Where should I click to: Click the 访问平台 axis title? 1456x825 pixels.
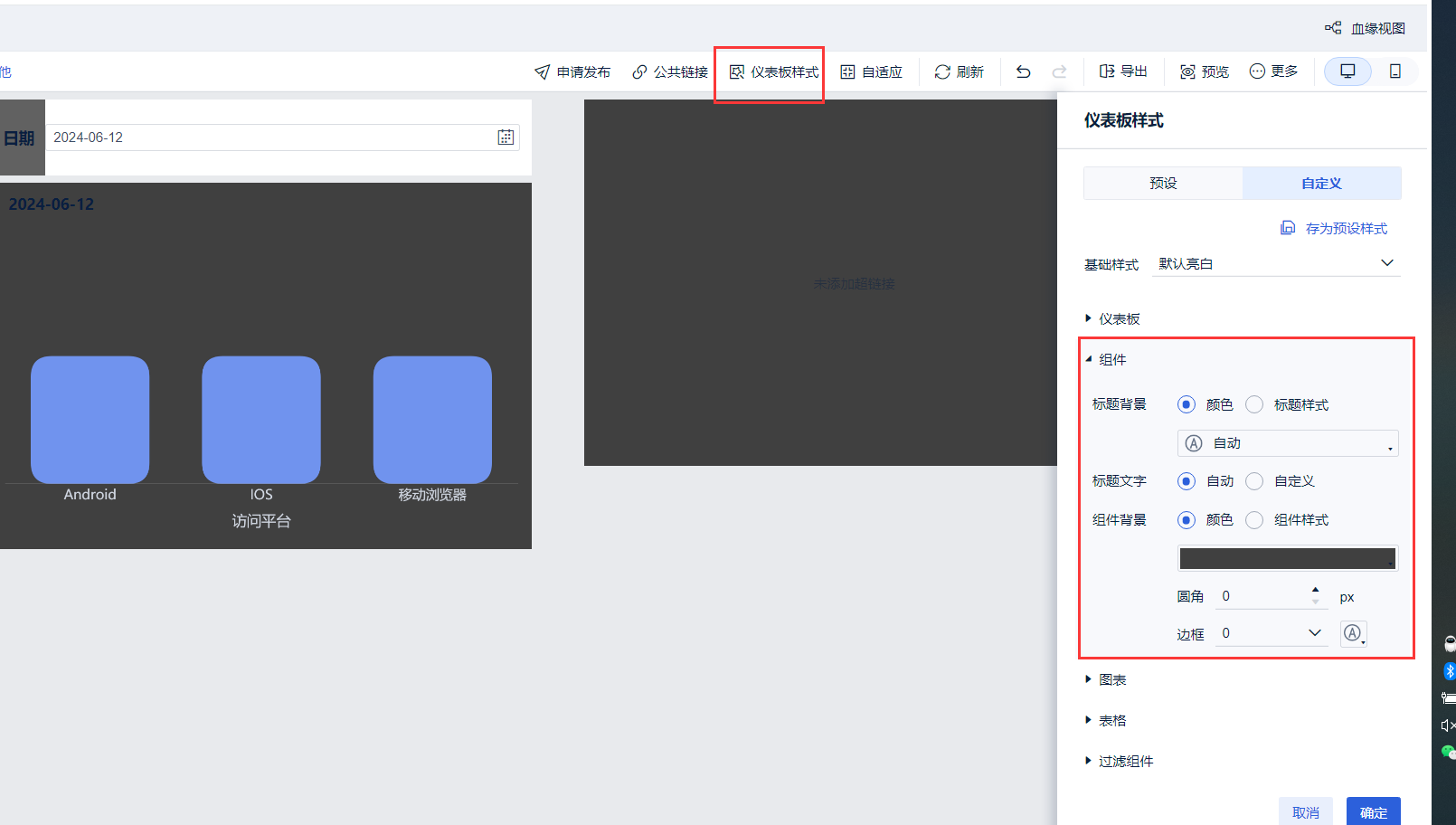coord(261,521)
